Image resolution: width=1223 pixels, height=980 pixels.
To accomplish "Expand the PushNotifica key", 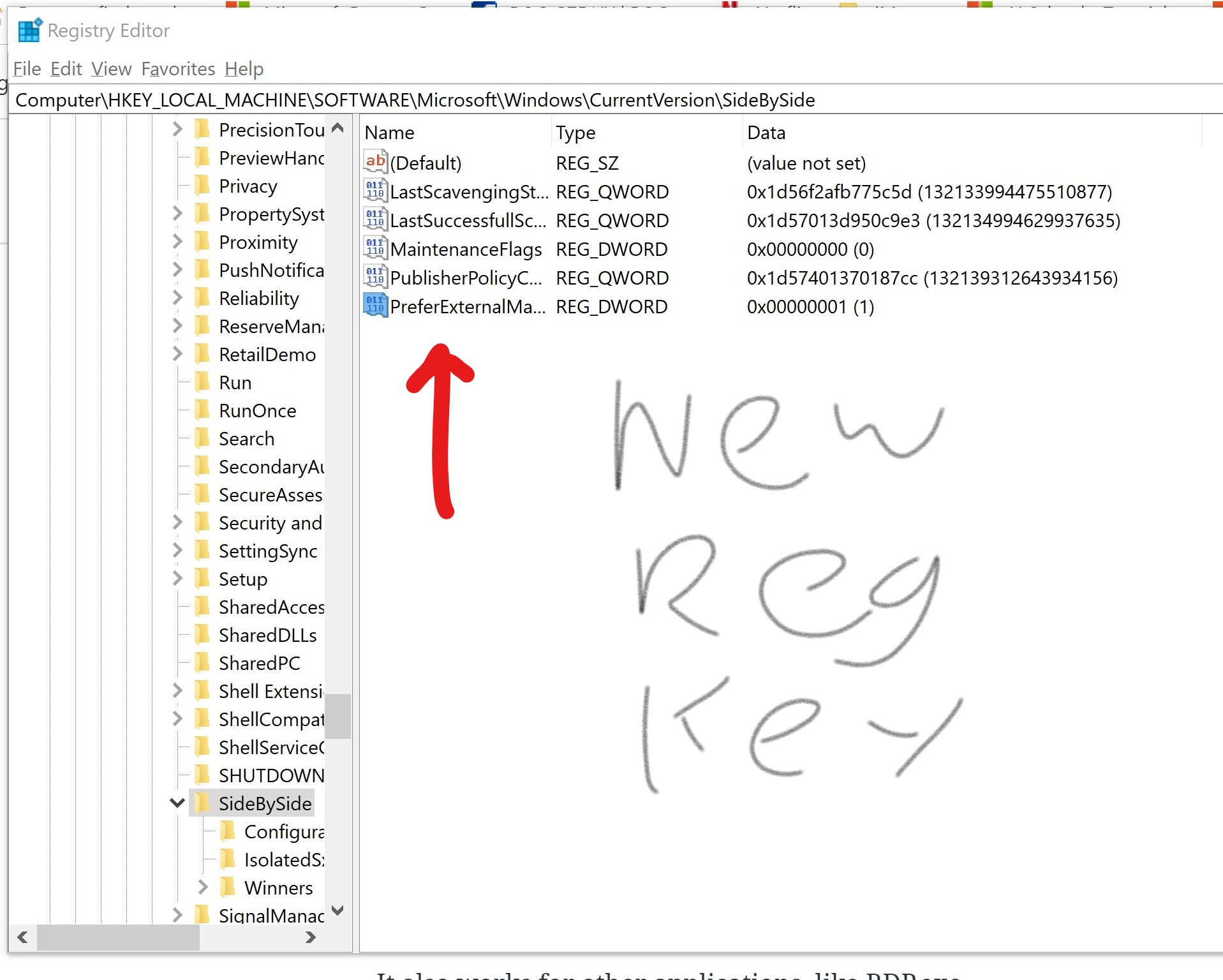I will point(177,270).
